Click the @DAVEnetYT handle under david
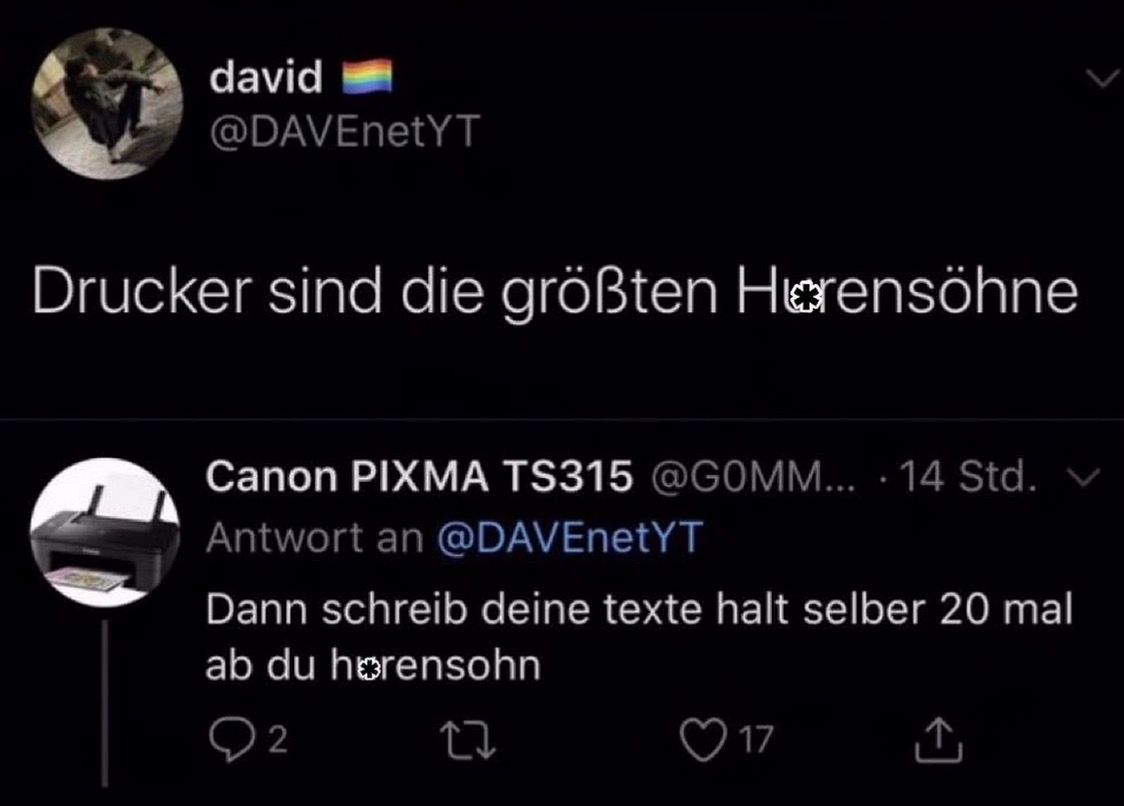Image resolution: width=1124 pixels, height=806 pixels. (x=345, y=132)
